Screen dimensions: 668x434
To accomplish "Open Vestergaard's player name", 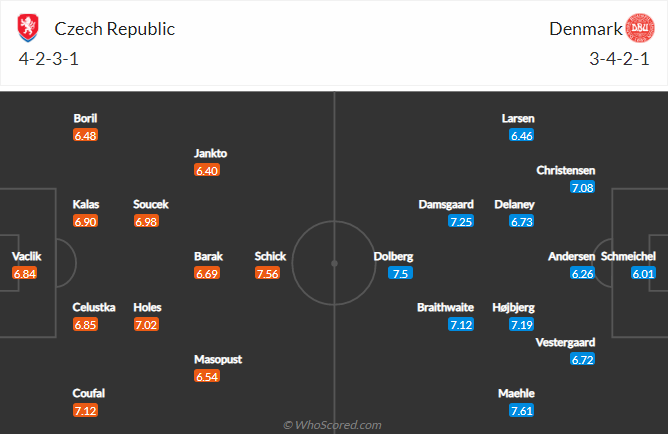I will point(566,342).
